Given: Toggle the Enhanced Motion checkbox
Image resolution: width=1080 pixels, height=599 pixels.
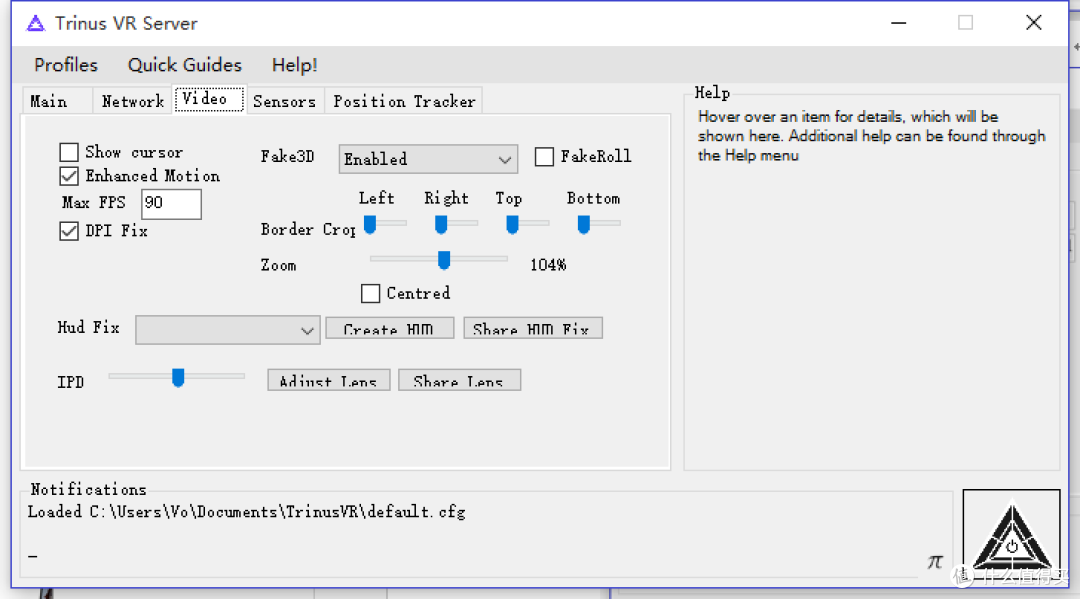Looking at the screenshot, I should (69, 176).
